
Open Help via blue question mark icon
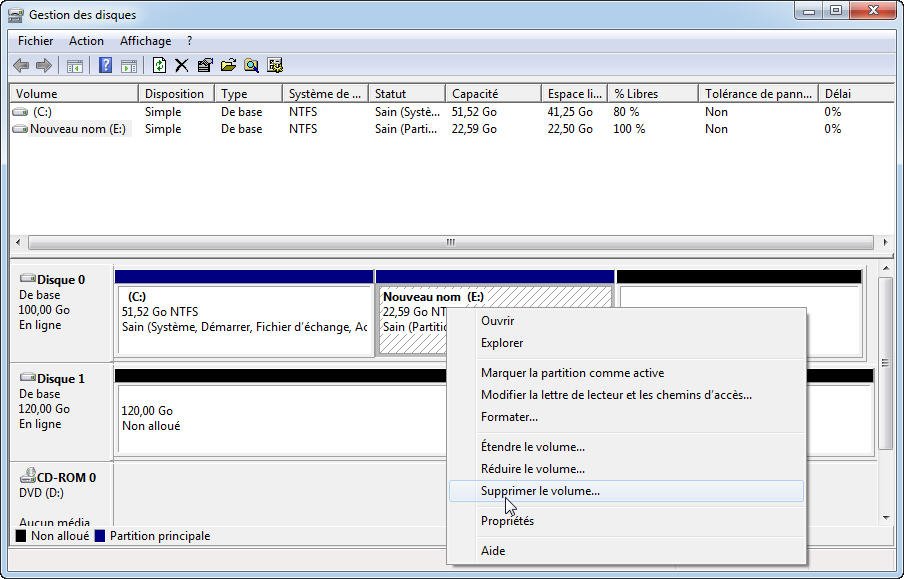click(x=105, y=66)
